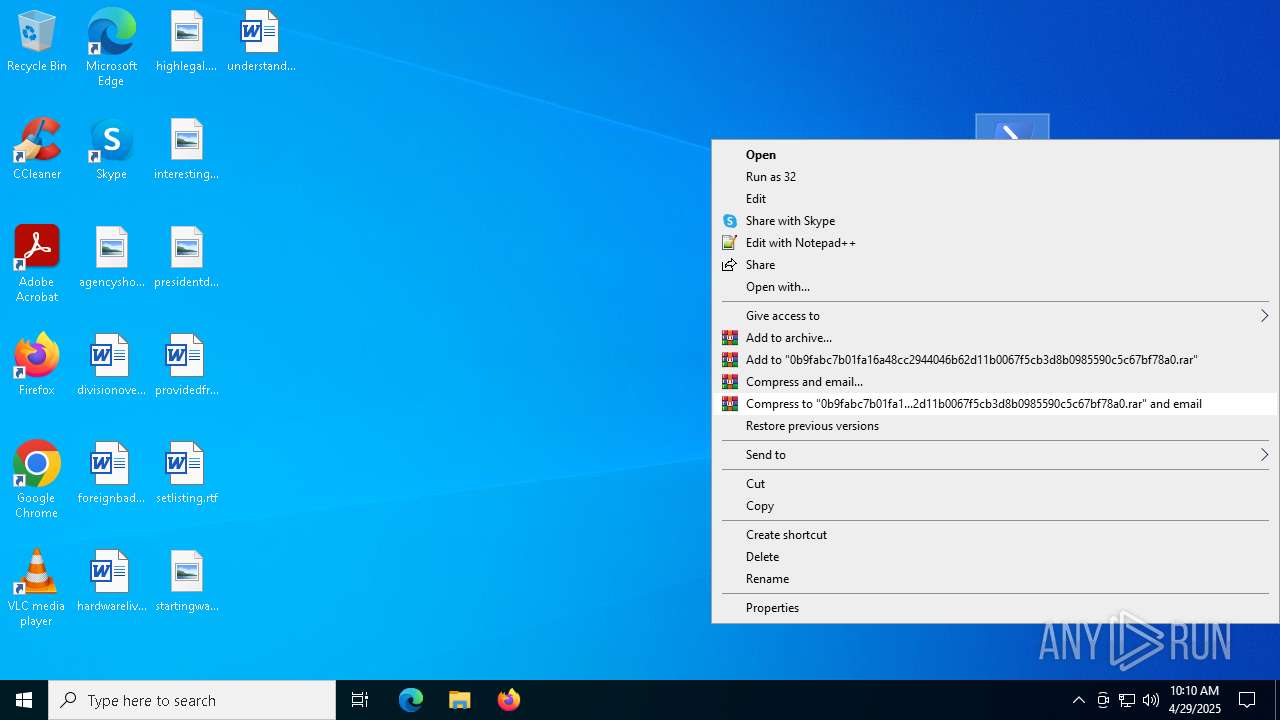Choose Open with... in context menu
This screenshot has width=1280, height=720.
coord(995,287)
